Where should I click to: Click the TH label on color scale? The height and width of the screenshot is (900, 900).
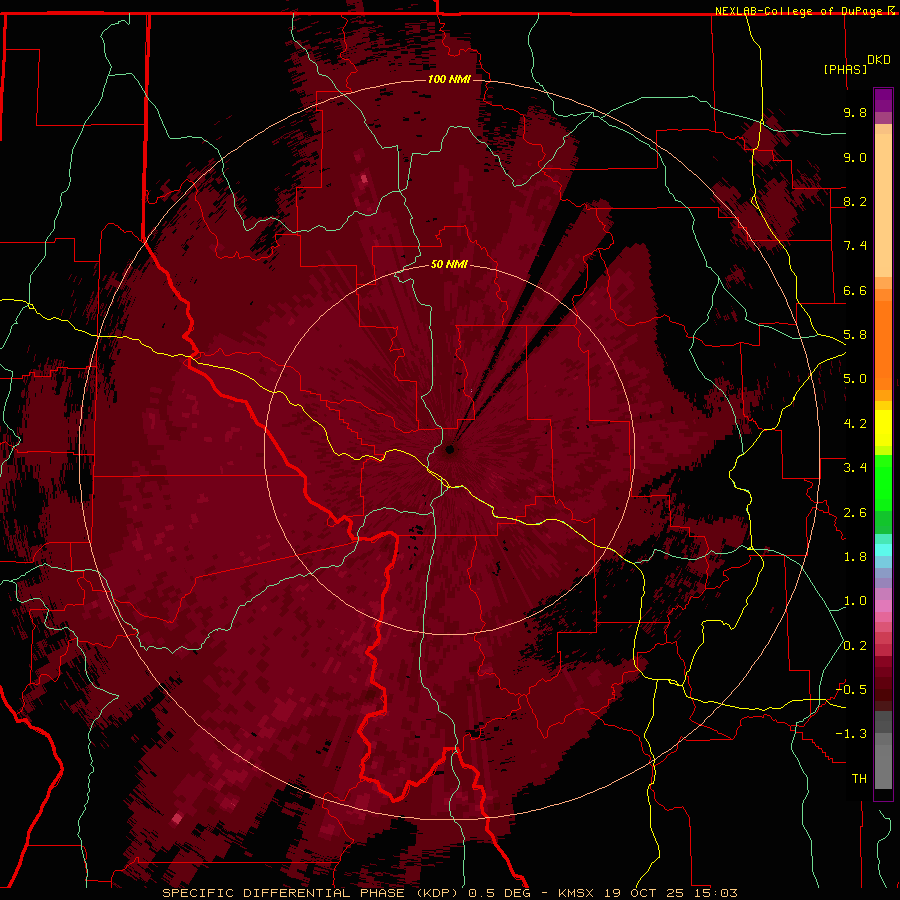click(x=859, y=779)
